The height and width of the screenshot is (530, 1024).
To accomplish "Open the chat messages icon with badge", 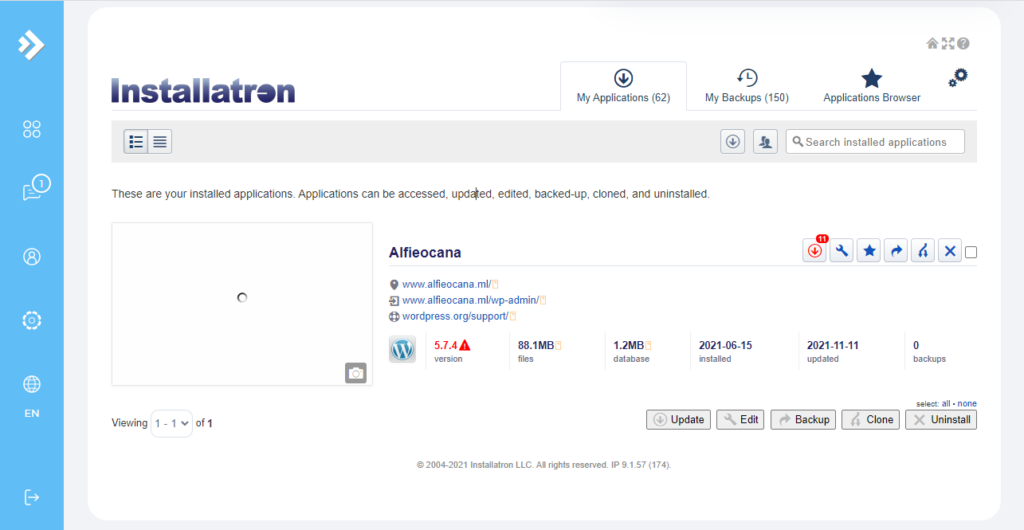I will (36, 188).
